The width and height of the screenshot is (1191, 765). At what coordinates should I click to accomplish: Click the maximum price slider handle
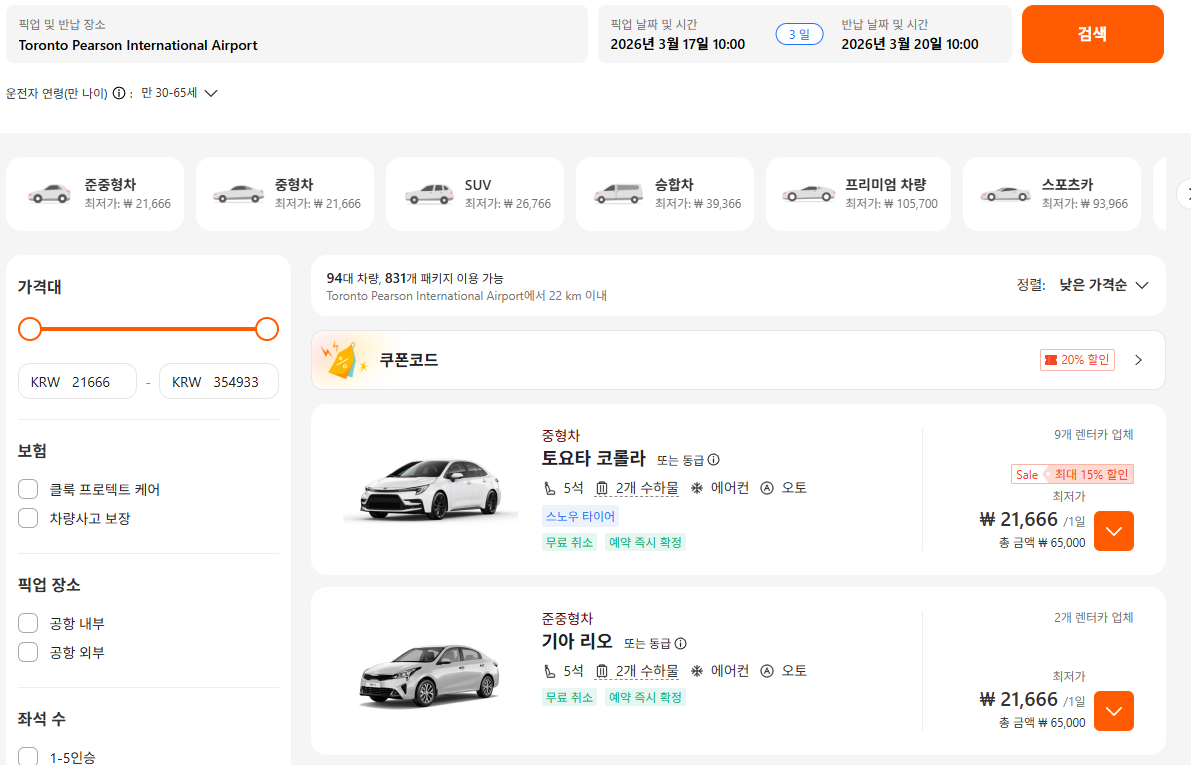267,329
